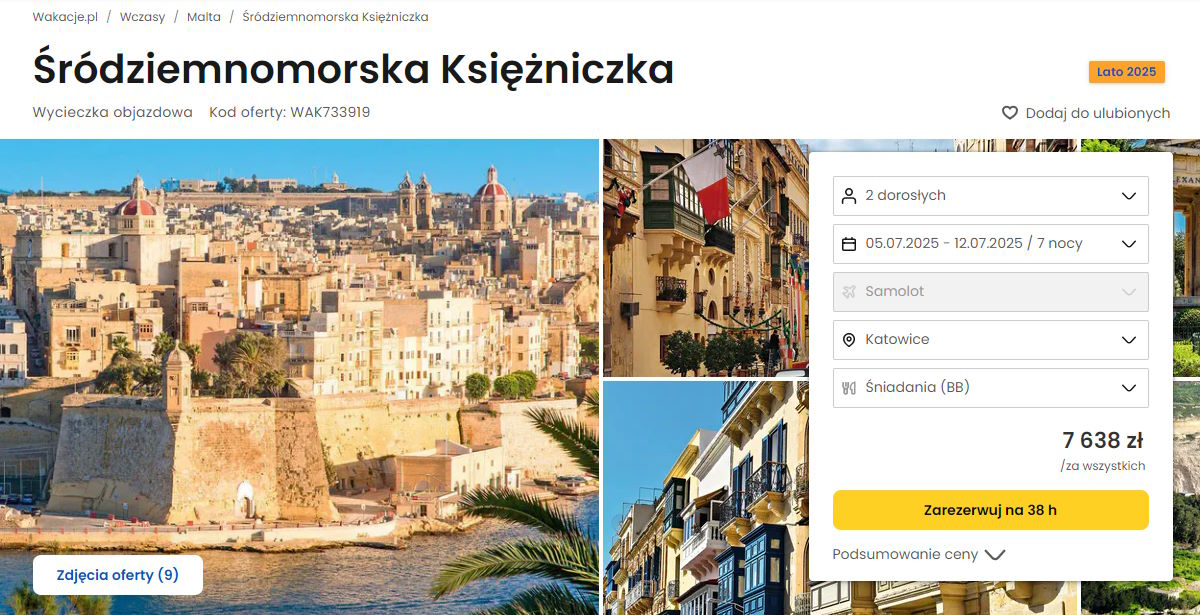1200x615 pixels.
Task: Open the date range dropdown chevron
Action: click(1129, 244)
